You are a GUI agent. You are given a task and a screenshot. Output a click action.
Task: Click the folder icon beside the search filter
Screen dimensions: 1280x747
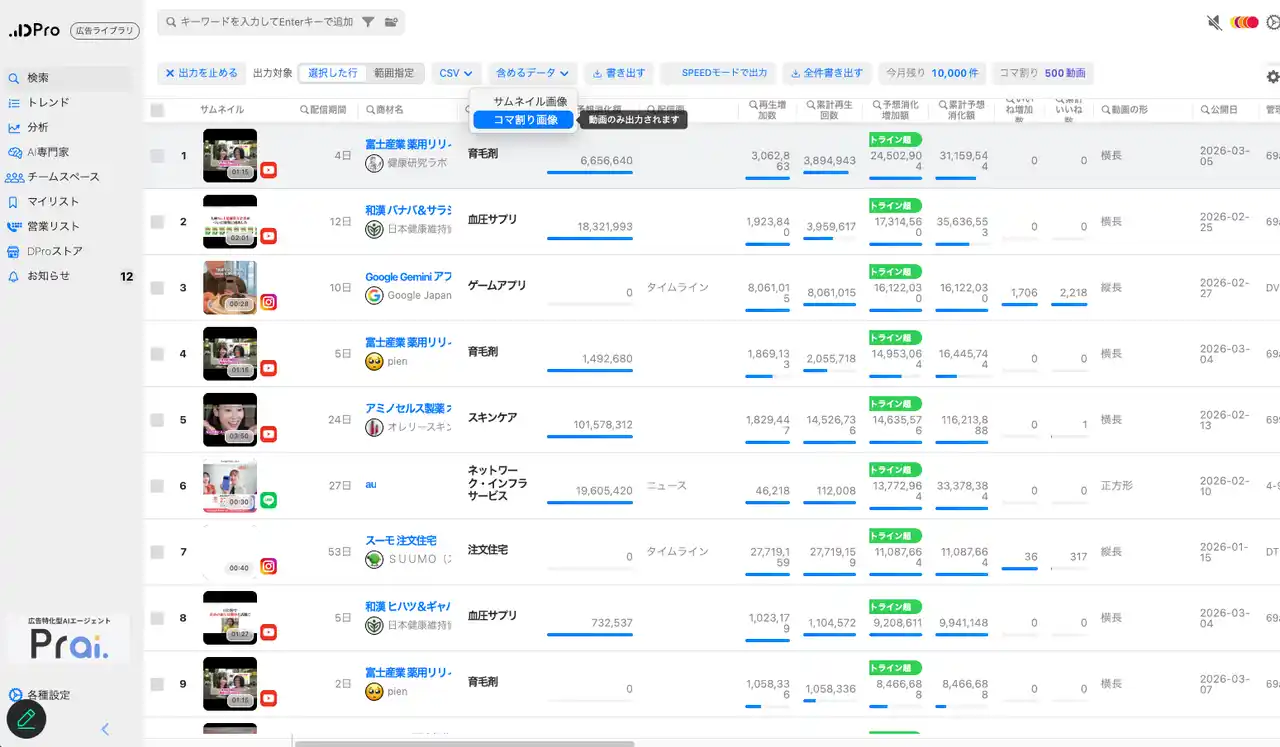click(x=391, y=22)
